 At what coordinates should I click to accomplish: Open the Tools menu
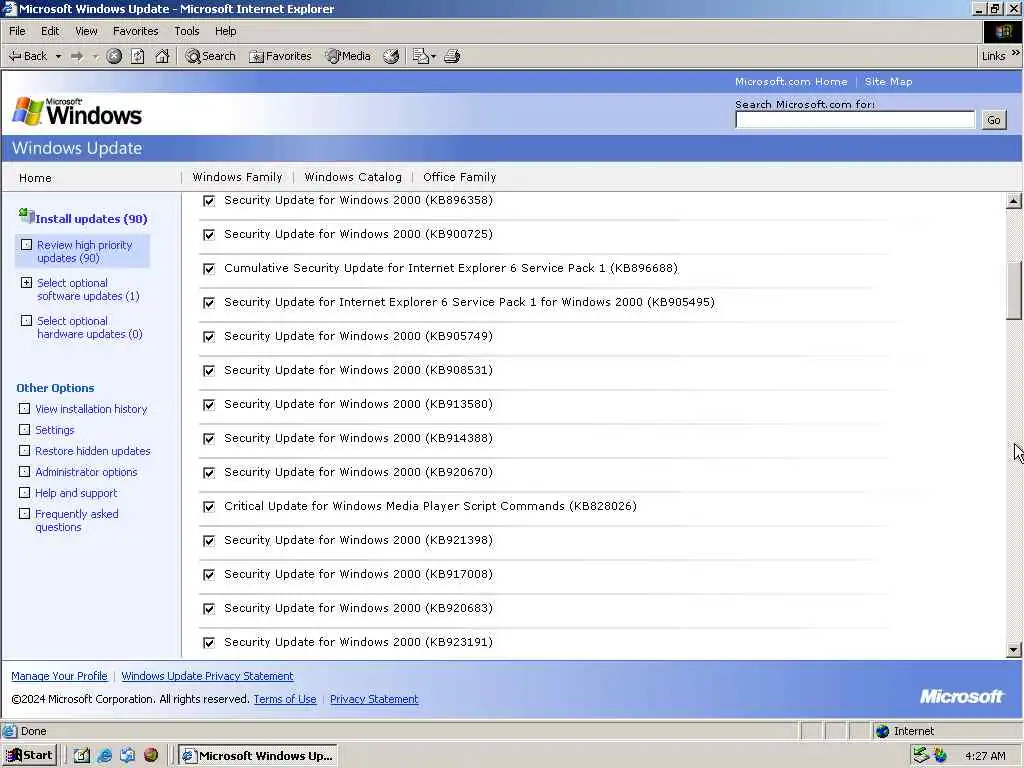click(187, 31)
